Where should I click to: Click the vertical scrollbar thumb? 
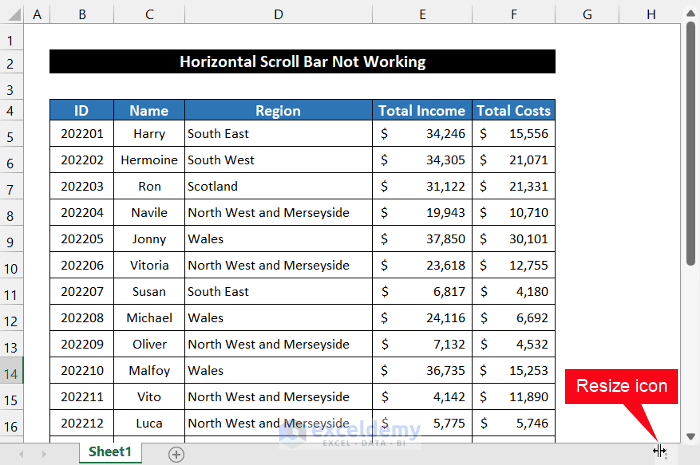691,144
